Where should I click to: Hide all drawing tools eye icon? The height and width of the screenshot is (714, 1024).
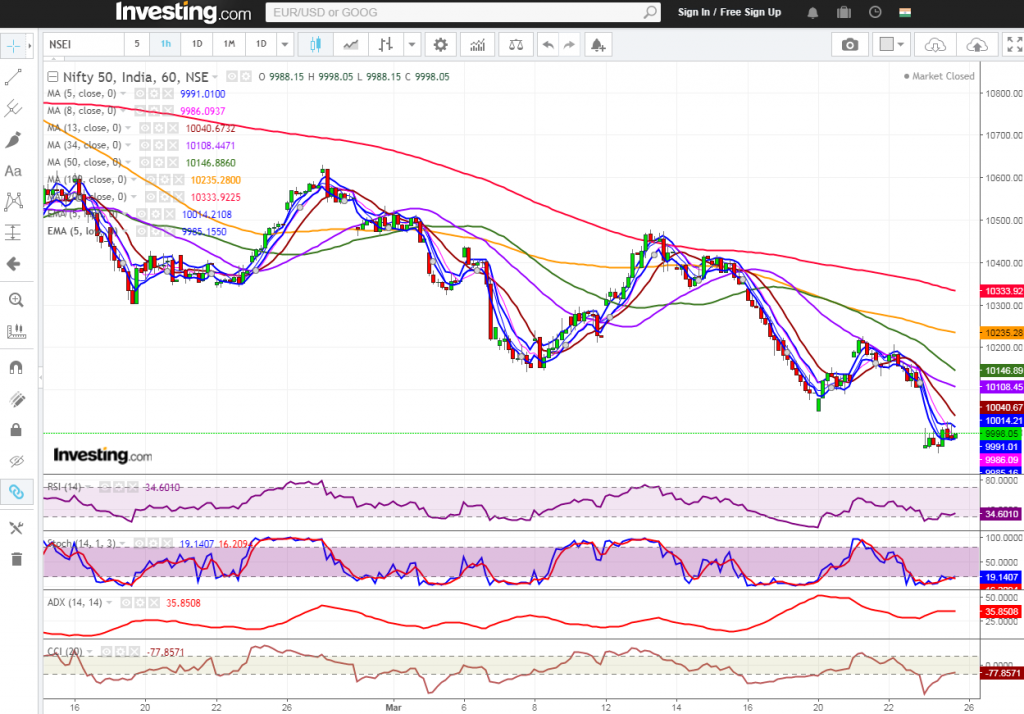16,461
